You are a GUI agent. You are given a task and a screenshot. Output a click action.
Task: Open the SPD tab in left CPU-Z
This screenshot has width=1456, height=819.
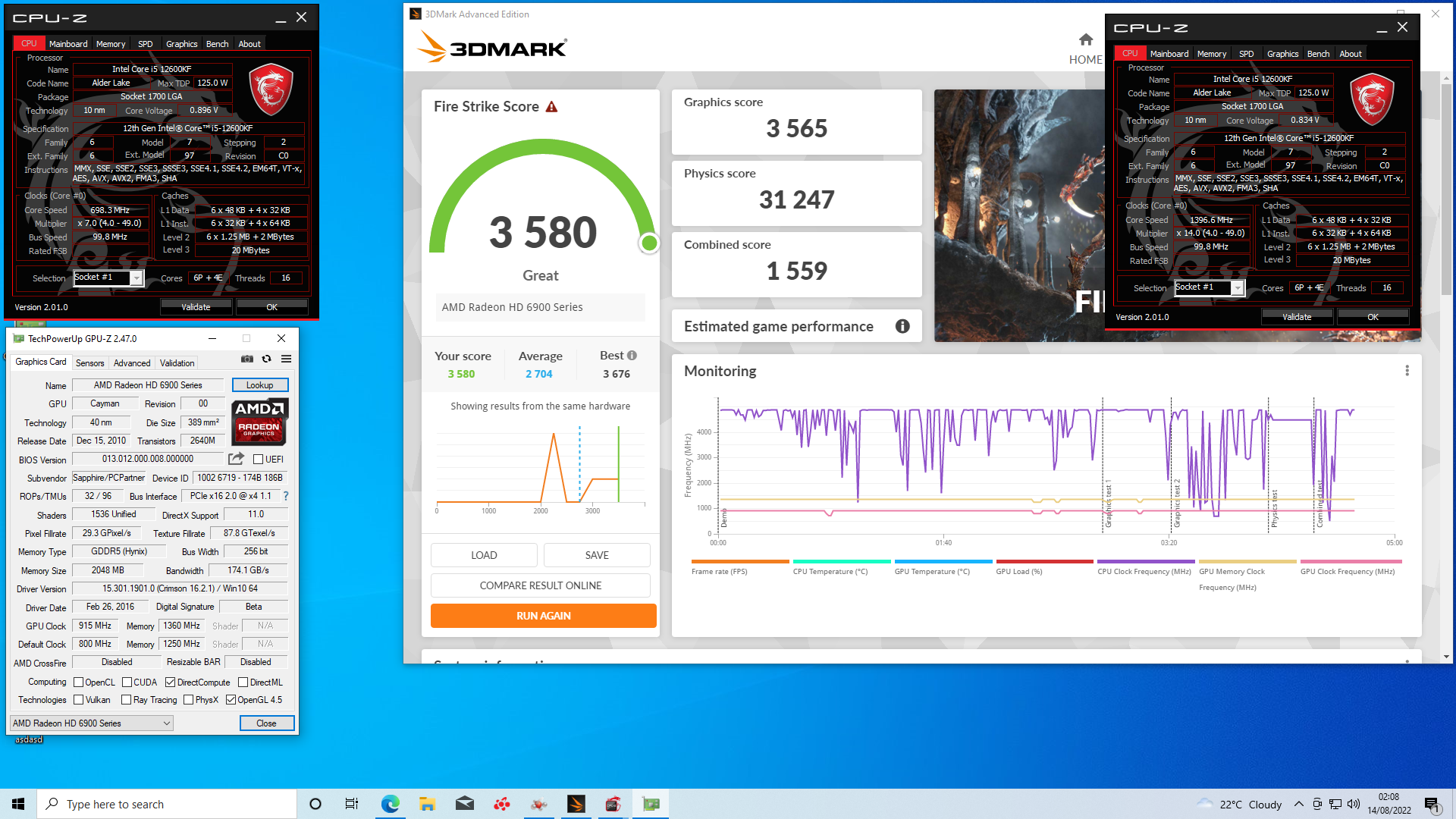(145, 44)
